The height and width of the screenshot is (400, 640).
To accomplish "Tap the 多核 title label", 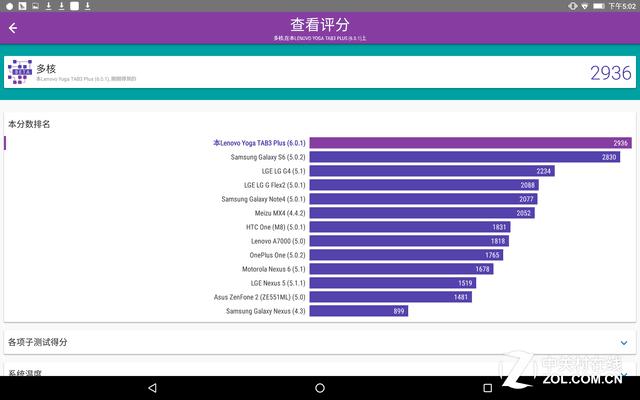I will [x=46, y=68].
